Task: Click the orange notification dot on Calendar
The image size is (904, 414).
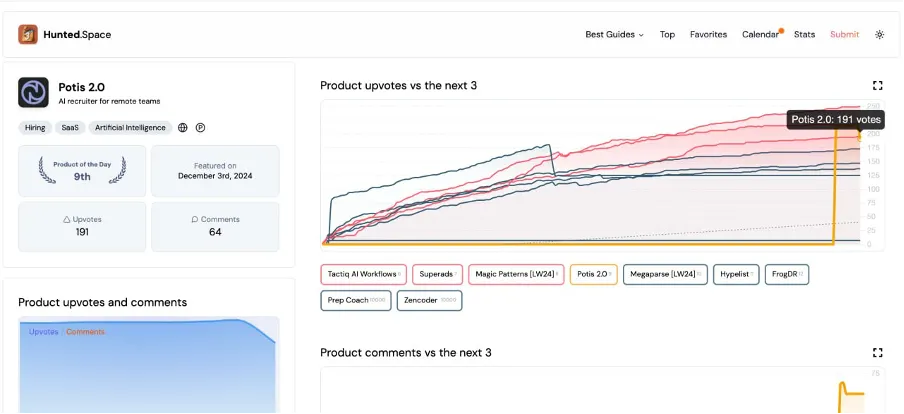Action: (781, 30)
